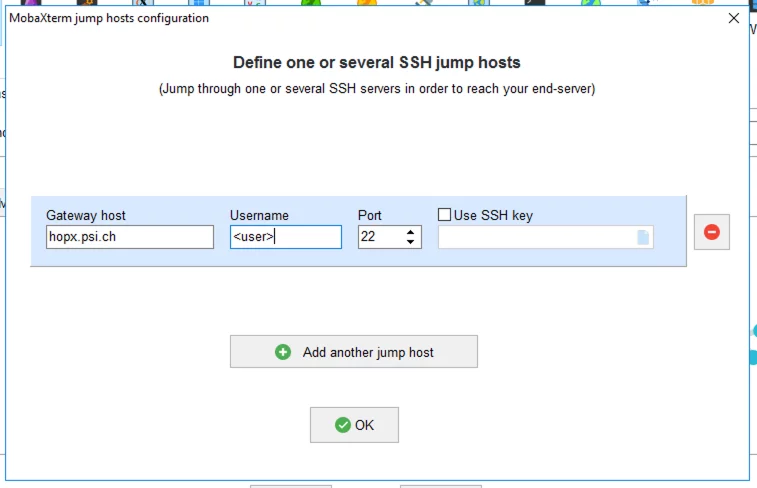Confirm the configuration with OK
Image resolution: width=757 pixels, height=488 pixels.
coord(354,425)
